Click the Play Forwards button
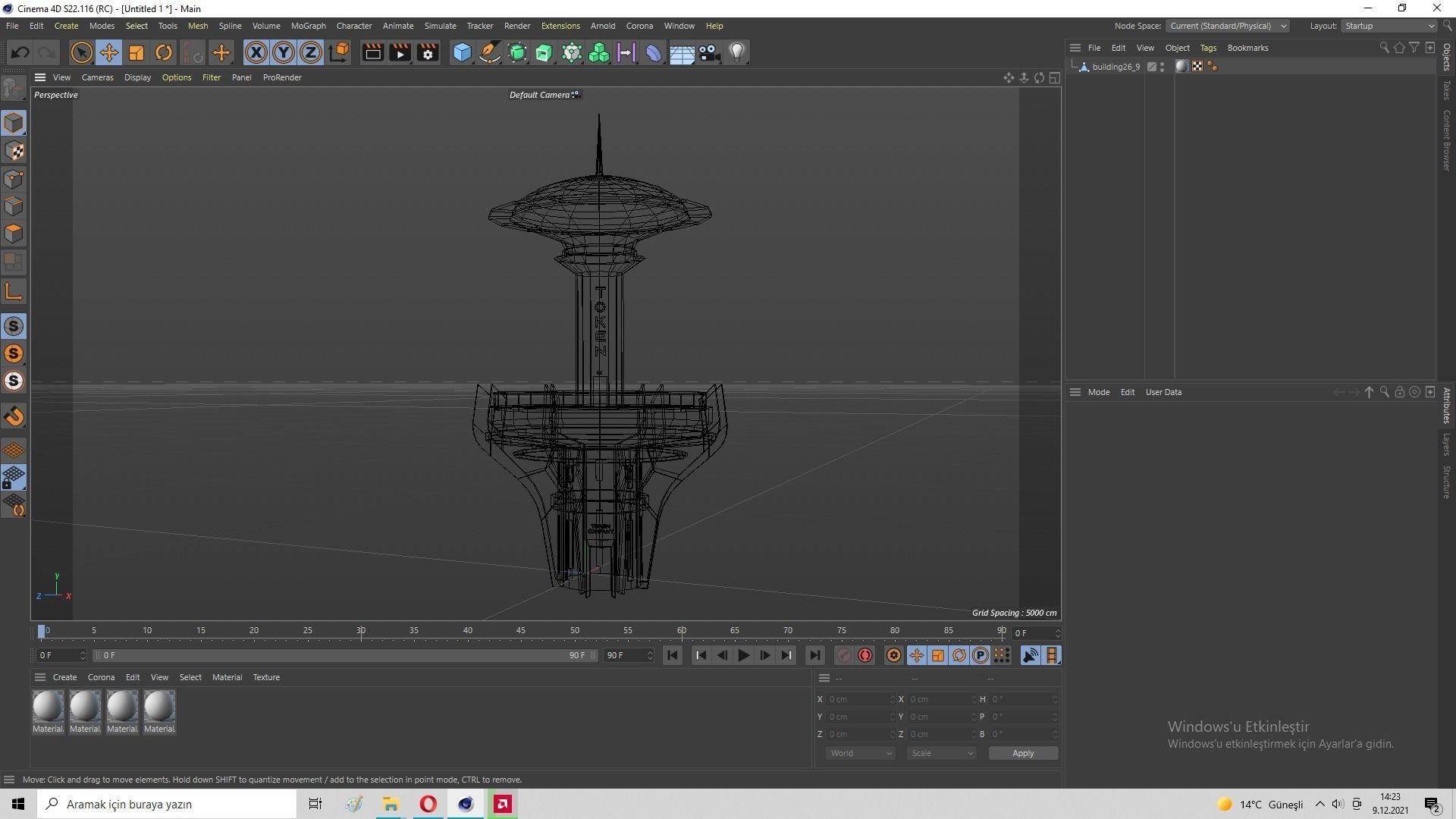This screenshot has height=819, width=1456. click(743, 655)
